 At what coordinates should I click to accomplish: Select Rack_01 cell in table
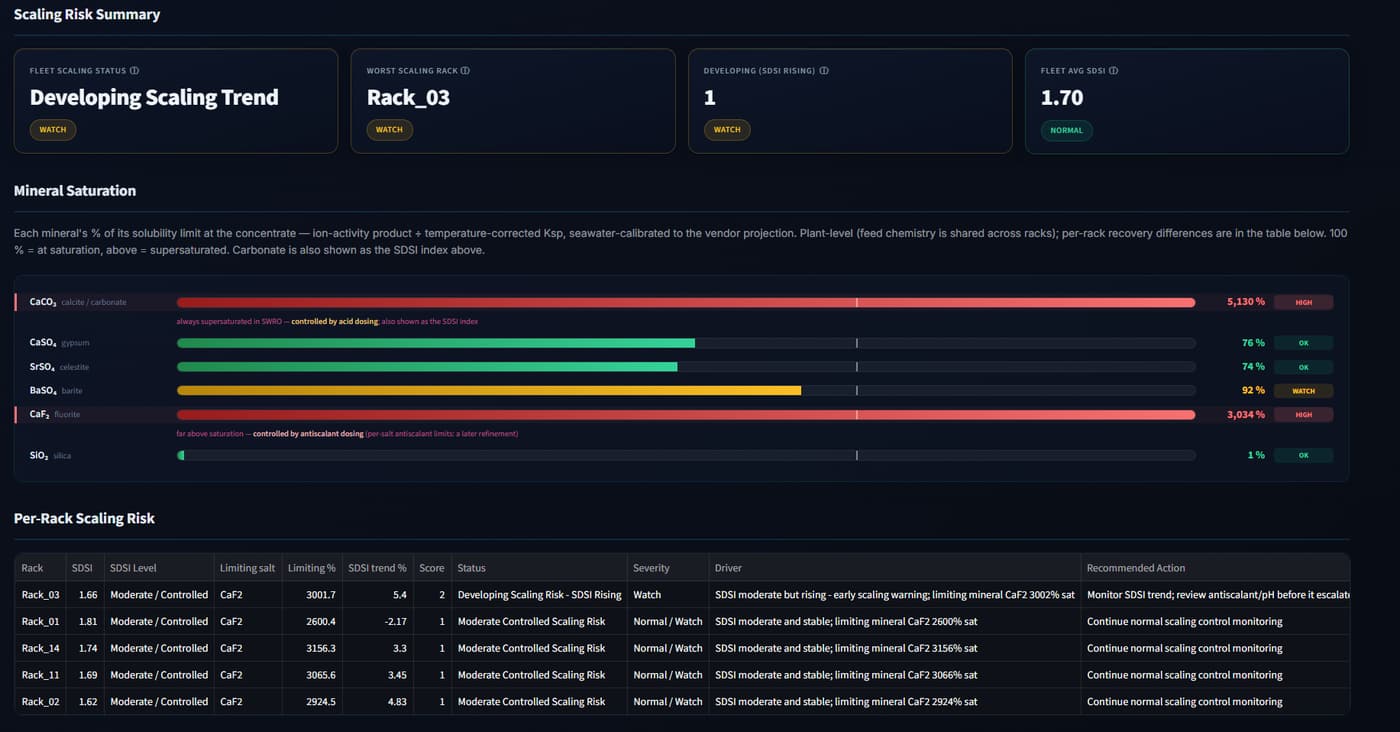41,622
